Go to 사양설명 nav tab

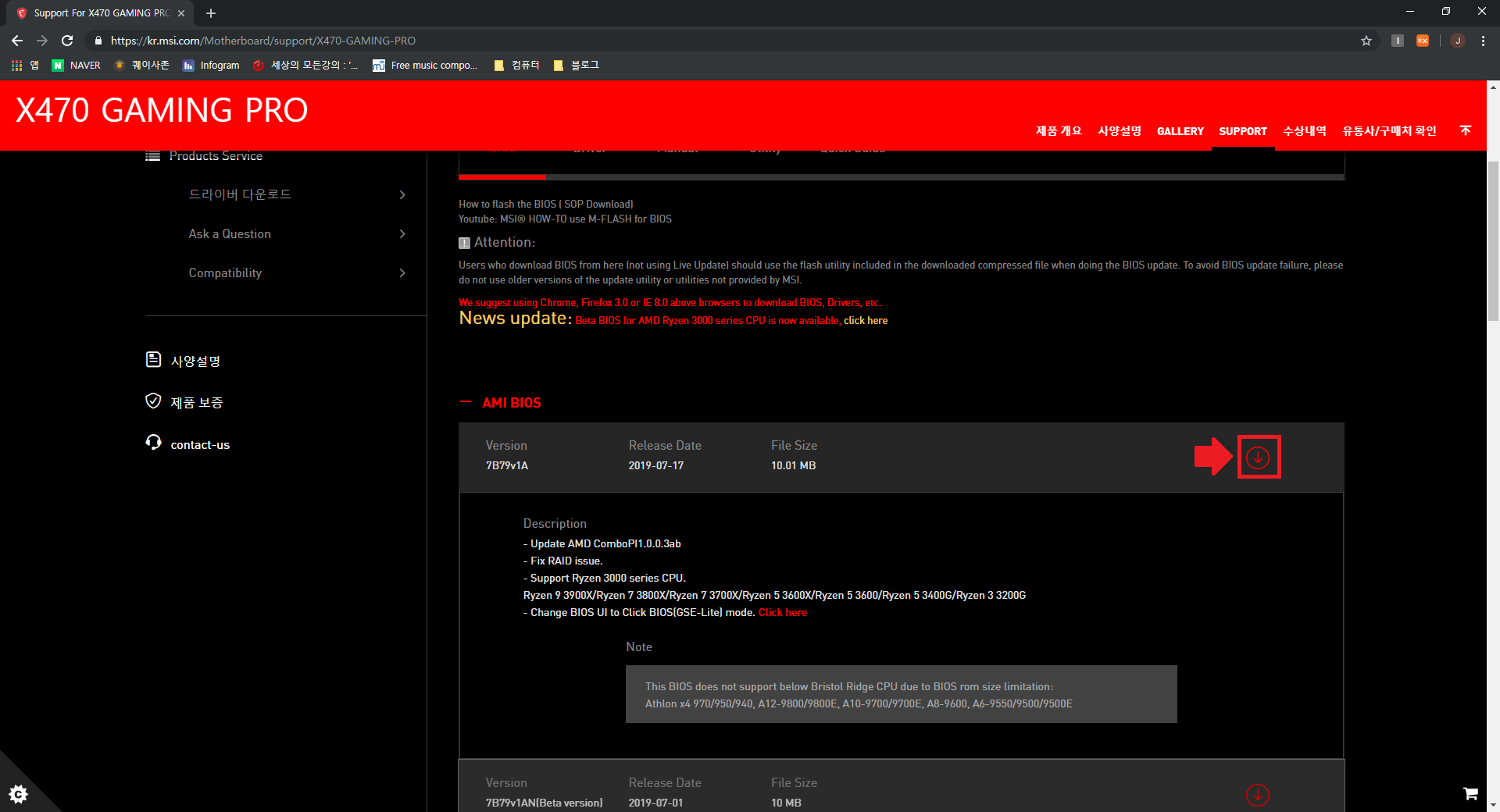[1120, 131]
